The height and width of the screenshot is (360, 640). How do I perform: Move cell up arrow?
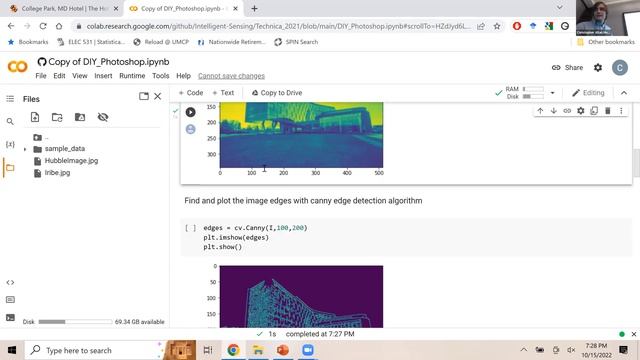[x=540, y=111]
